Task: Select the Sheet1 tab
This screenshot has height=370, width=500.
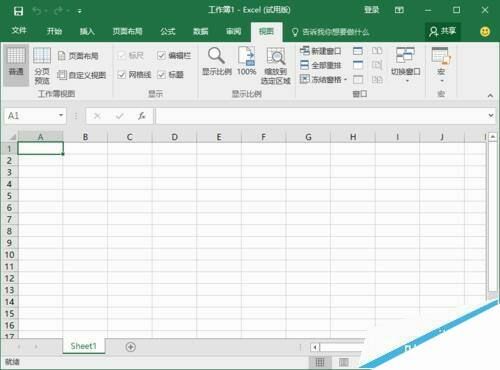Action: pos(84,346)
